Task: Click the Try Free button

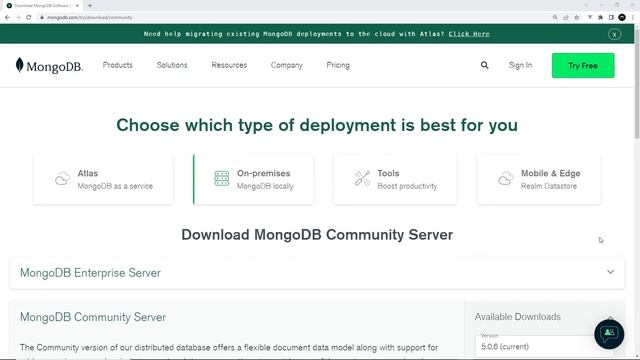Action: pyautogui.click(x=583, y=65)
